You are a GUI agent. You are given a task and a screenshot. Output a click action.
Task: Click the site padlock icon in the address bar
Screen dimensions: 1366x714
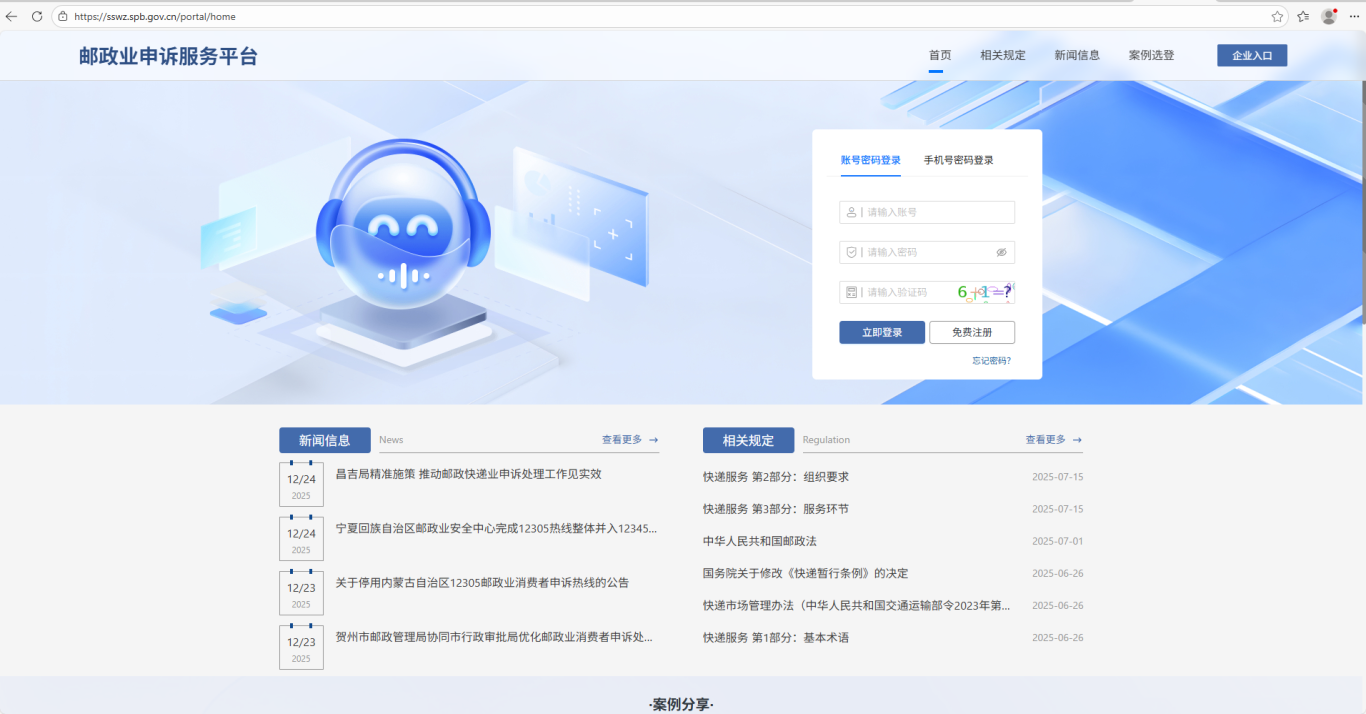tap(63, 16)
